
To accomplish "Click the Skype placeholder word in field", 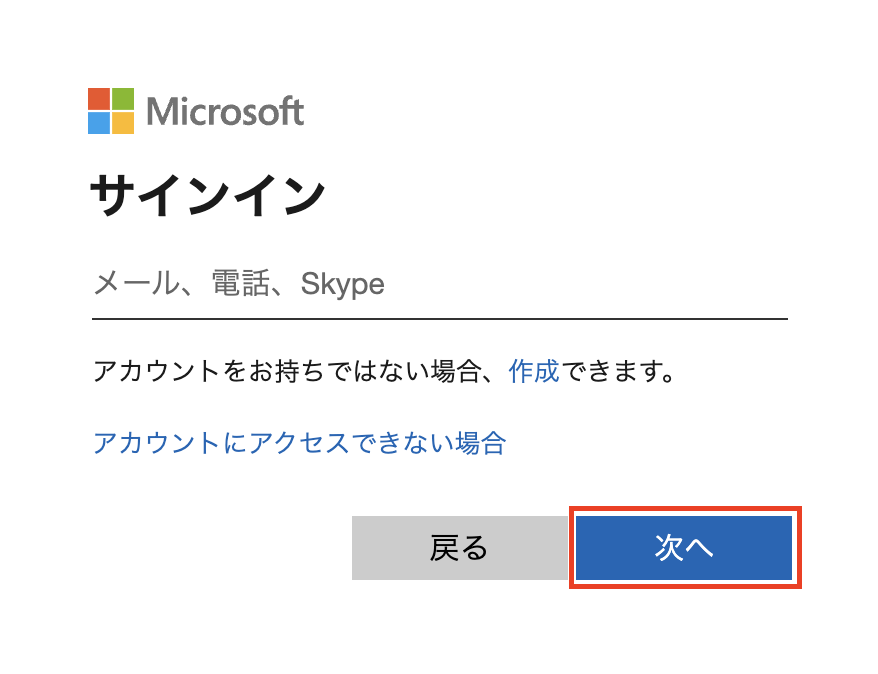I will tap(343, 284).
